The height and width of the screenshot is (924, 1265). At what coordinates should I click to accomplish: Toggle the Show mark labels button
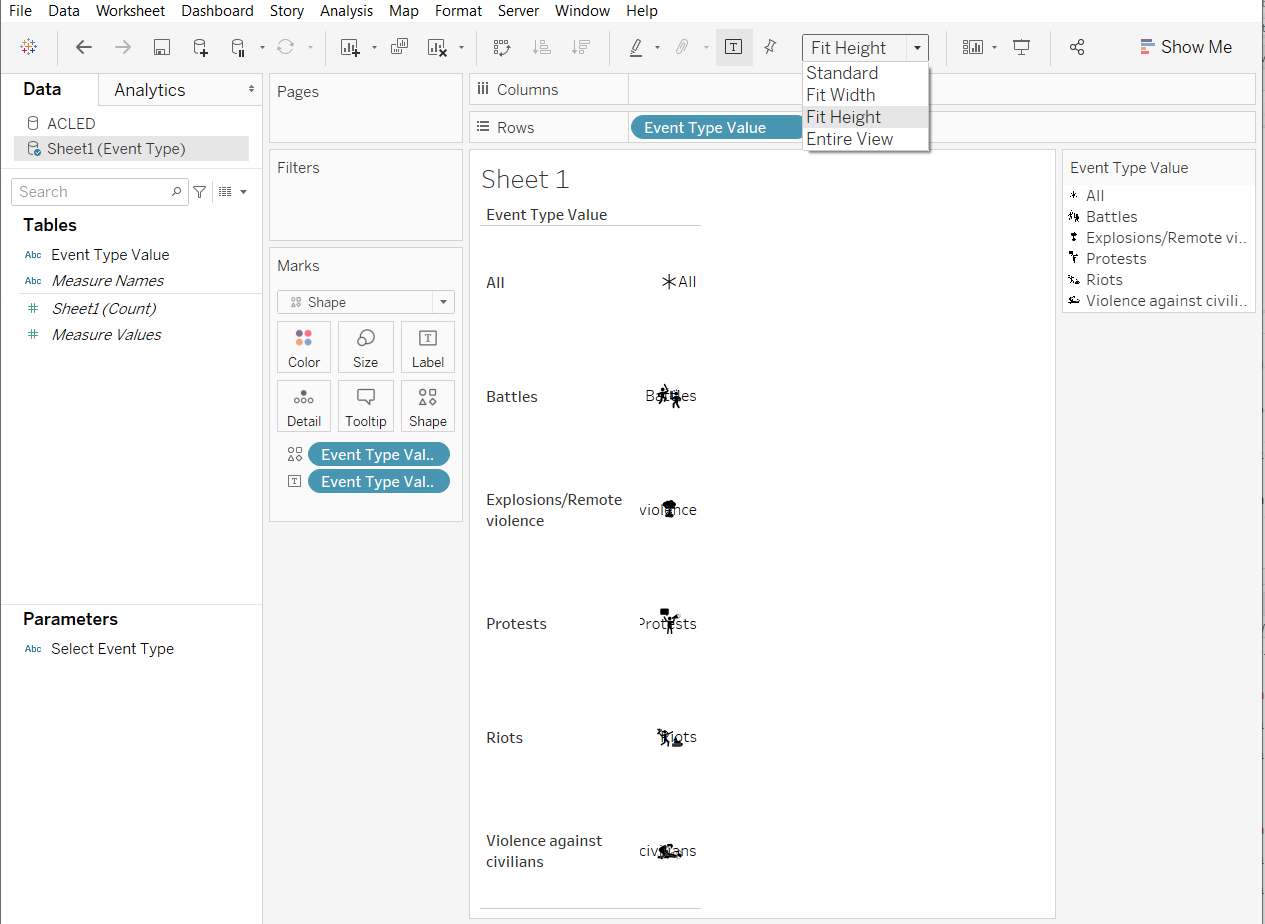(733, 47)
